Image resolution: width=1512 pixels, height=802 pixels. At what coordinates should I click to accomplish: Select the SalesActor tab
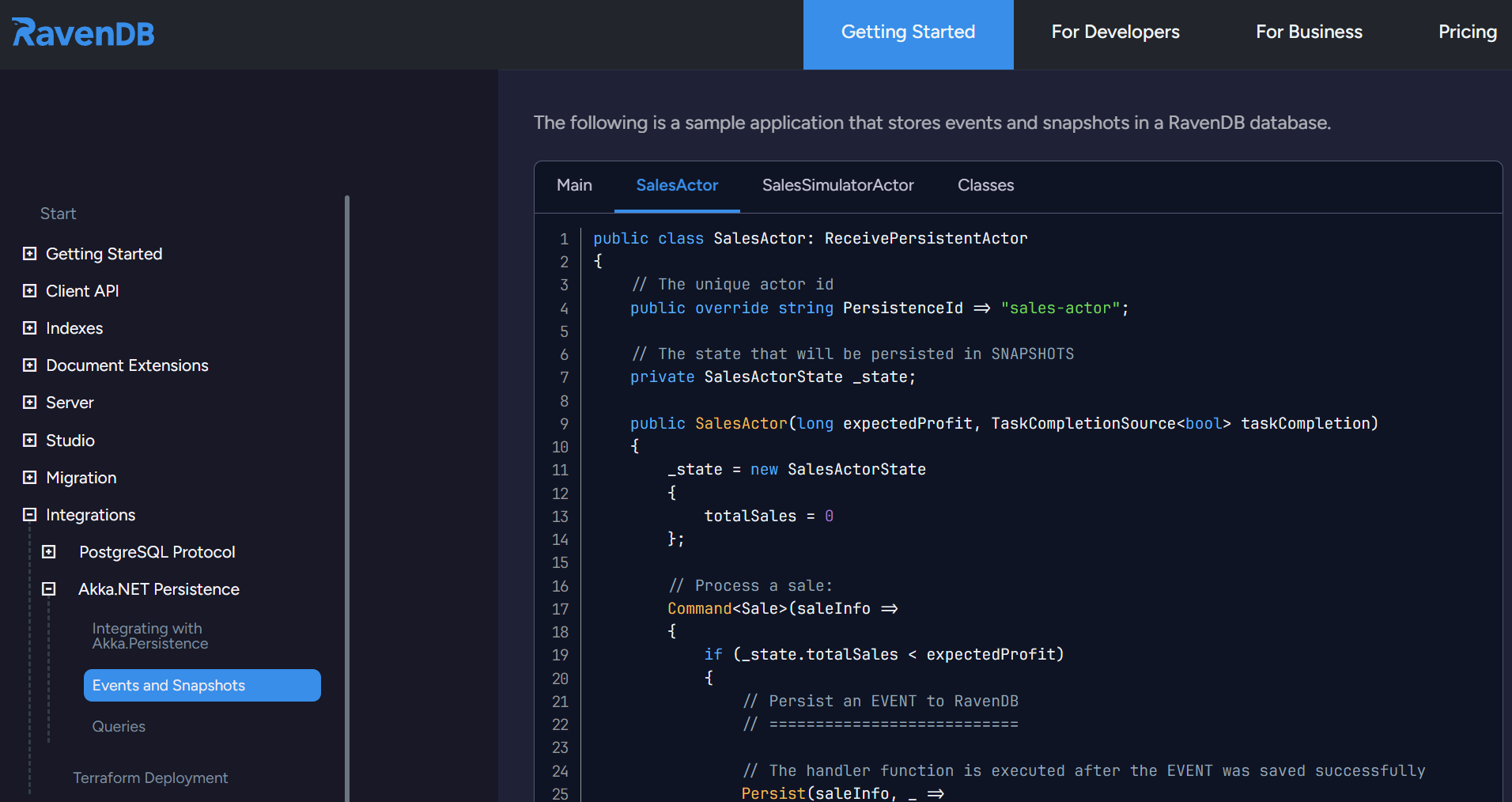pos(677,186)
